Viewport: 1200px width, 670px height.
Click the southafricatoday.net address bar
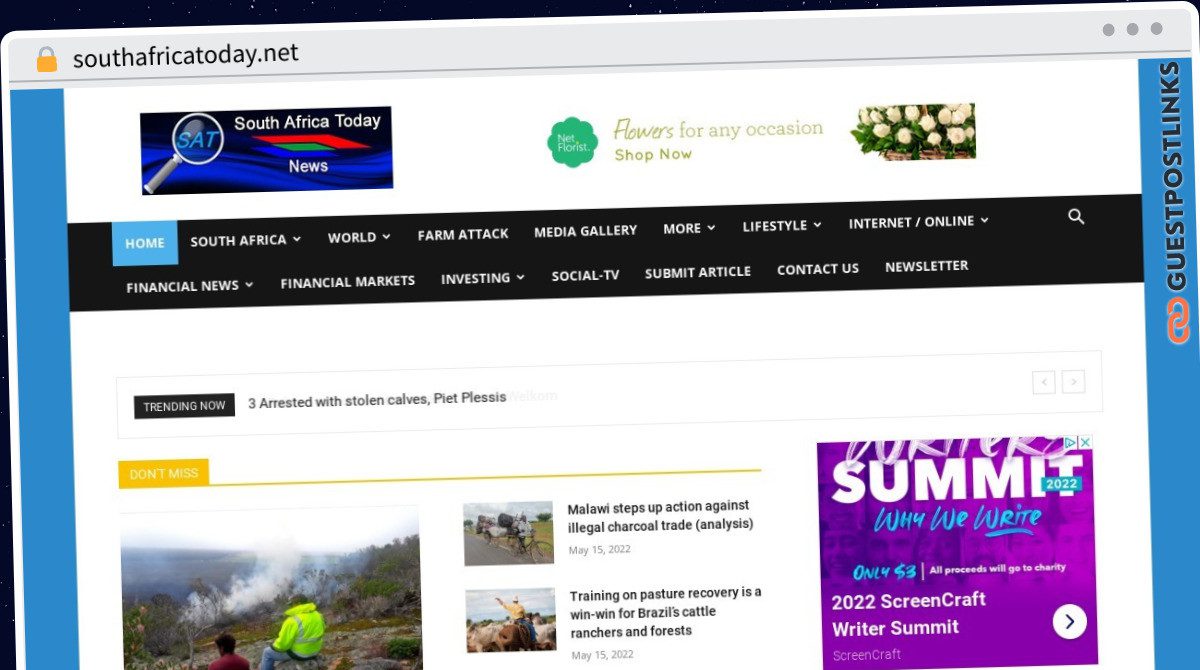tap(186, 54)
